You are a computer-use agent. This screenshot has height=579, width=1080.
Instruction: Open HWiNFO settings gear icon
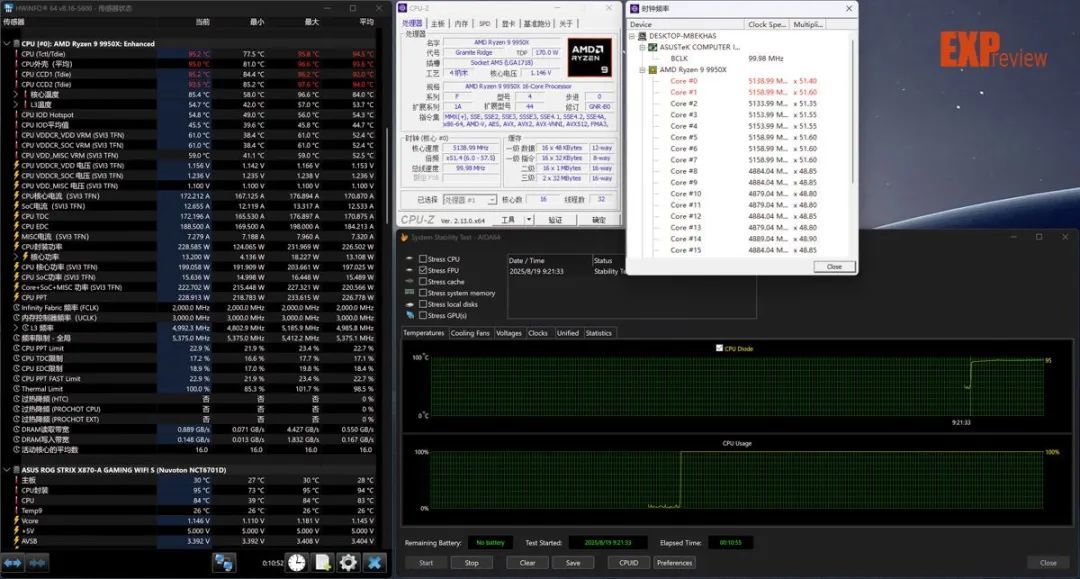point(349,562)
